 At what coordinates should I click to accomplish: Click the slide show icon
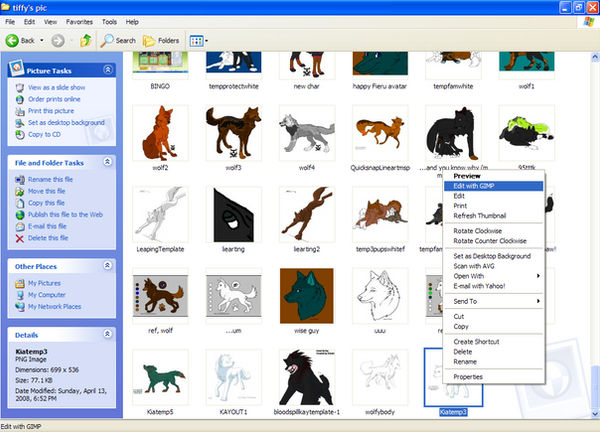coord(20,88)
